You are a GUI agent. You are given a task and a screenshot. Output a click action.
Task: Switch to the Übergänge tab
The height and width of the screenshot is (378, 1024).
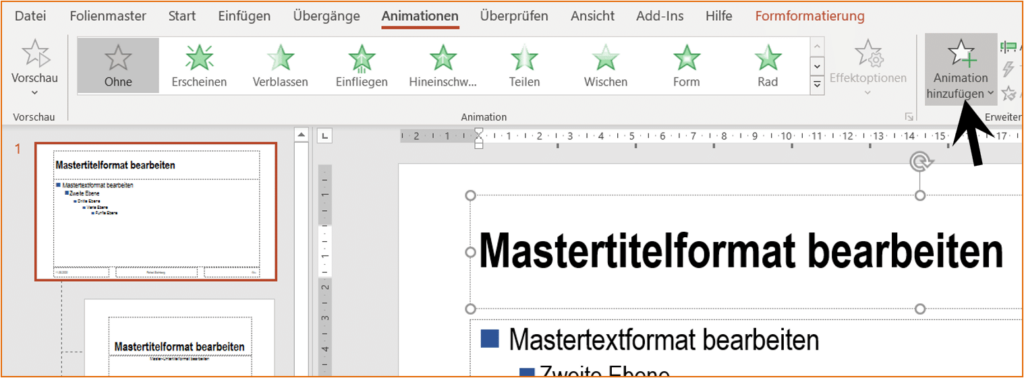click(x=327, y=16)
